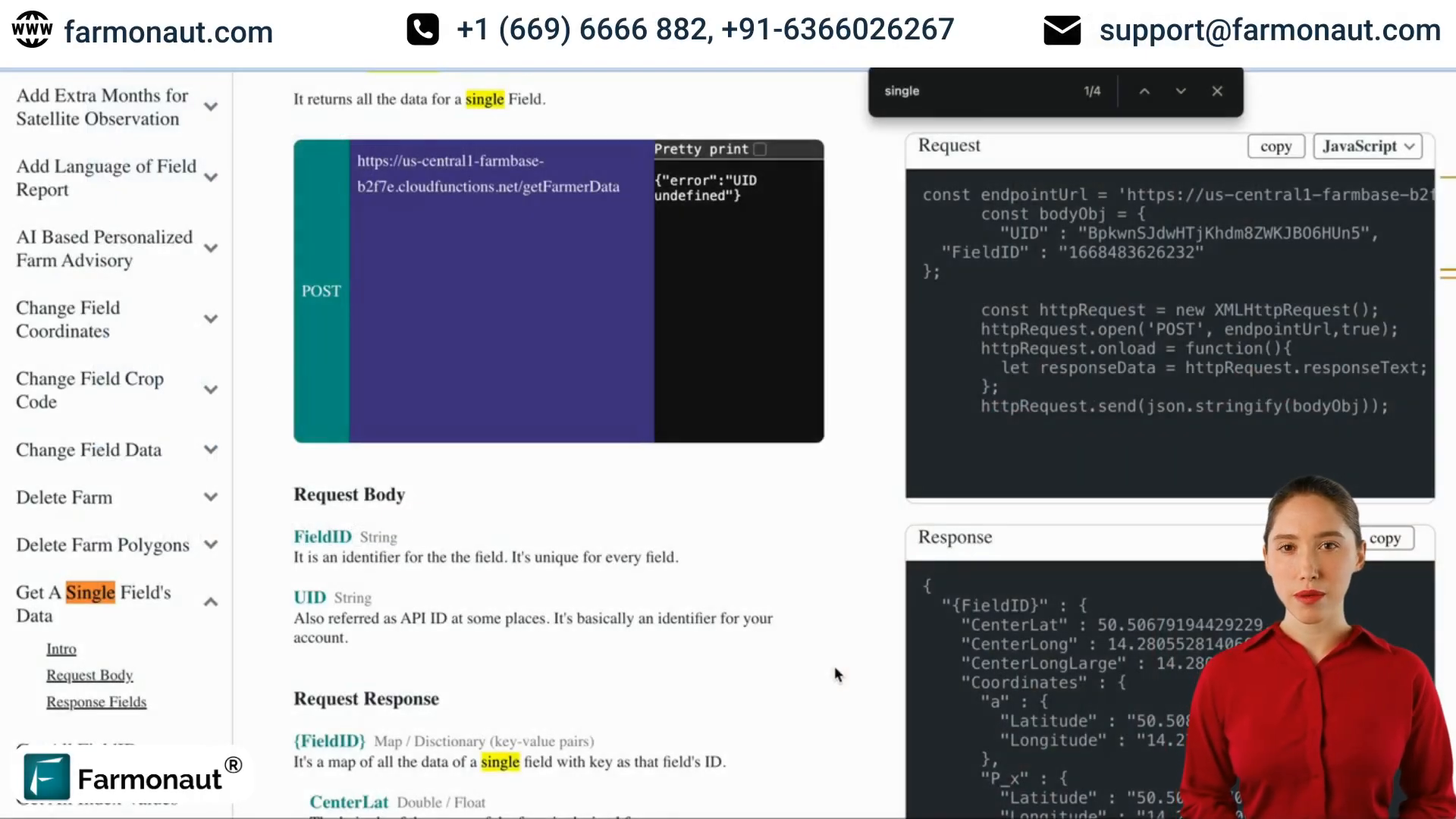Close the find-in-page search bar
The height and width of the screenshot is (819, 1456).
pyautogui.click(x=1217, y=91)
